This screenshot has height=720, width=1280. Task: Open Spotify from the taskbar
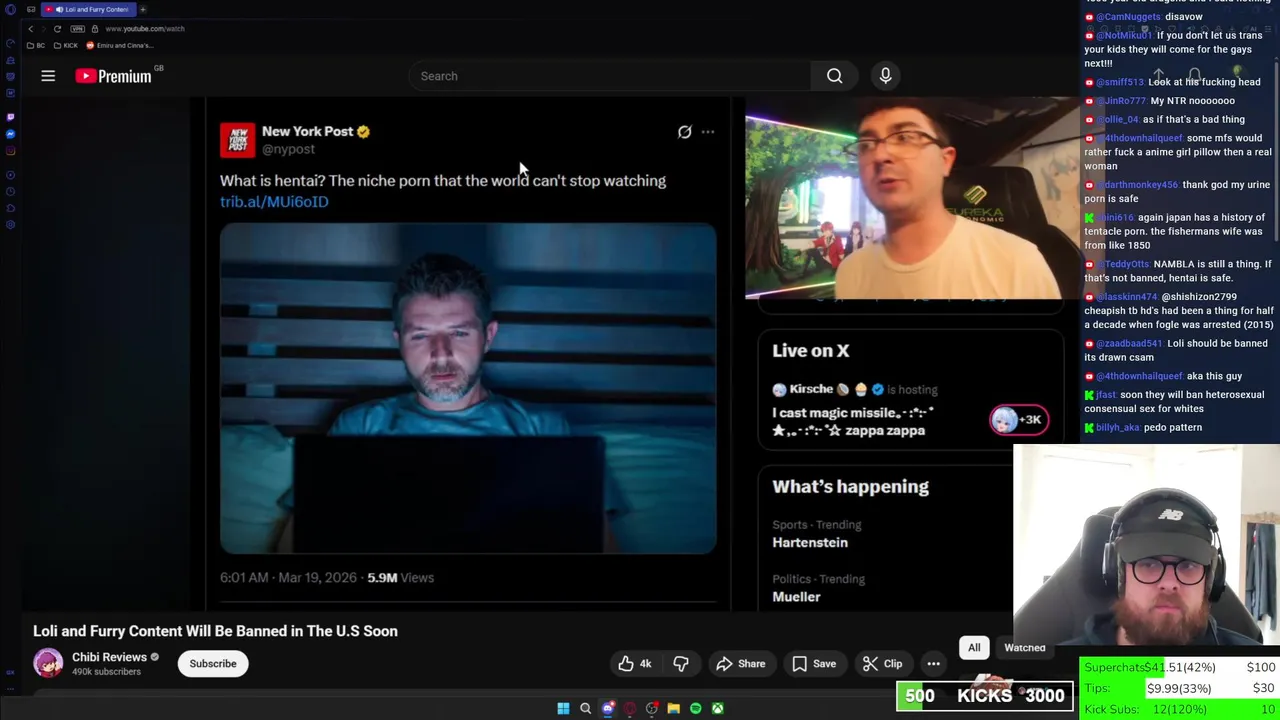coord(695,708)
